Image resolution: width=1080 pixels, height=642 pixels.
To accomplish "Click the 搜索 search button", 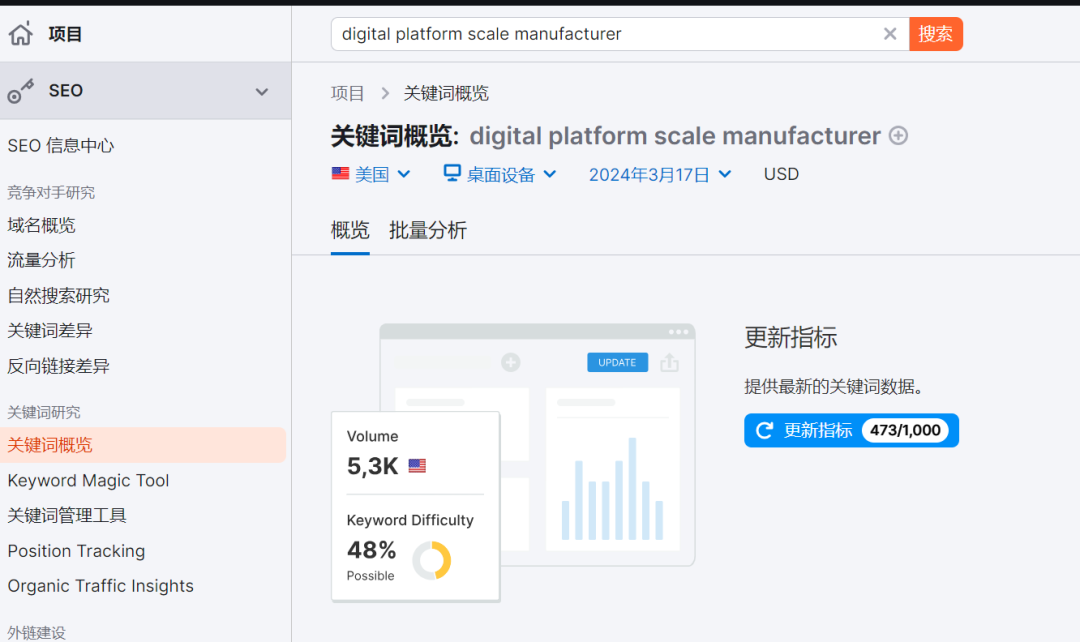I will pyautogui.click(x=936, y=33).
